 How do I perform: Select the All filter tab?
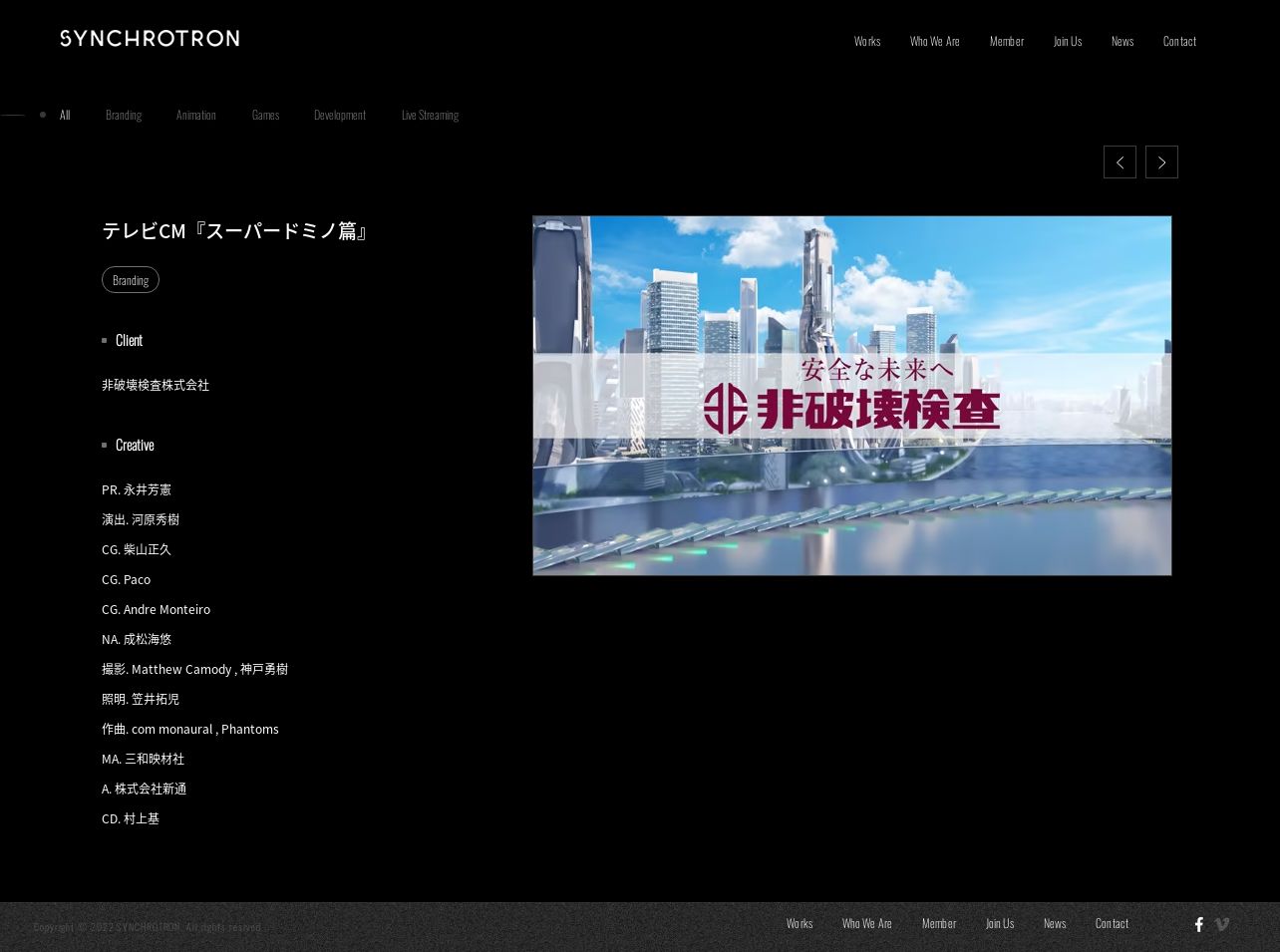coord(65,115)
